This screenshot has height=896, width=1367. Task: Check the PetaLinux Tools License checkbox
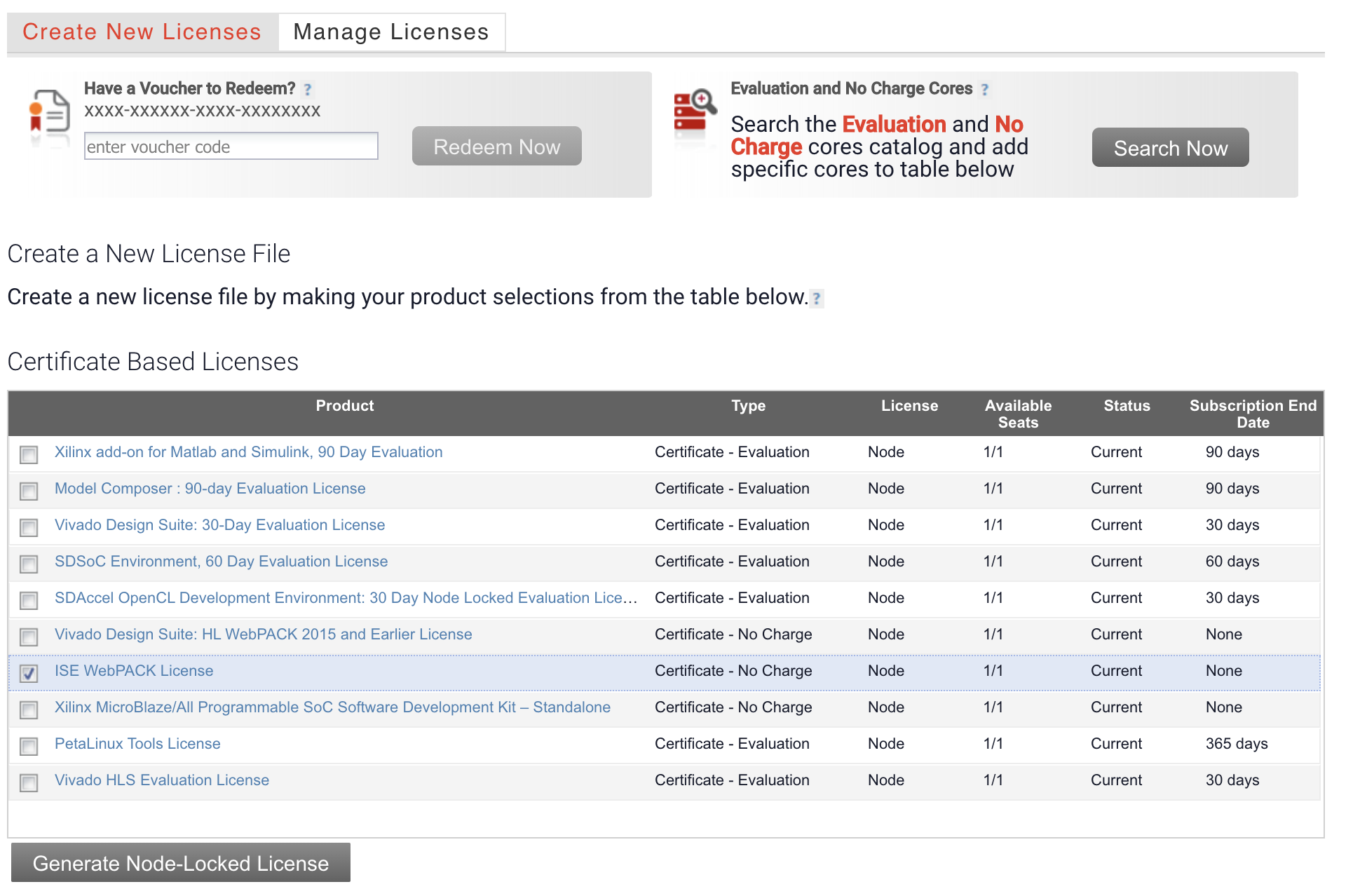(29, 746)
